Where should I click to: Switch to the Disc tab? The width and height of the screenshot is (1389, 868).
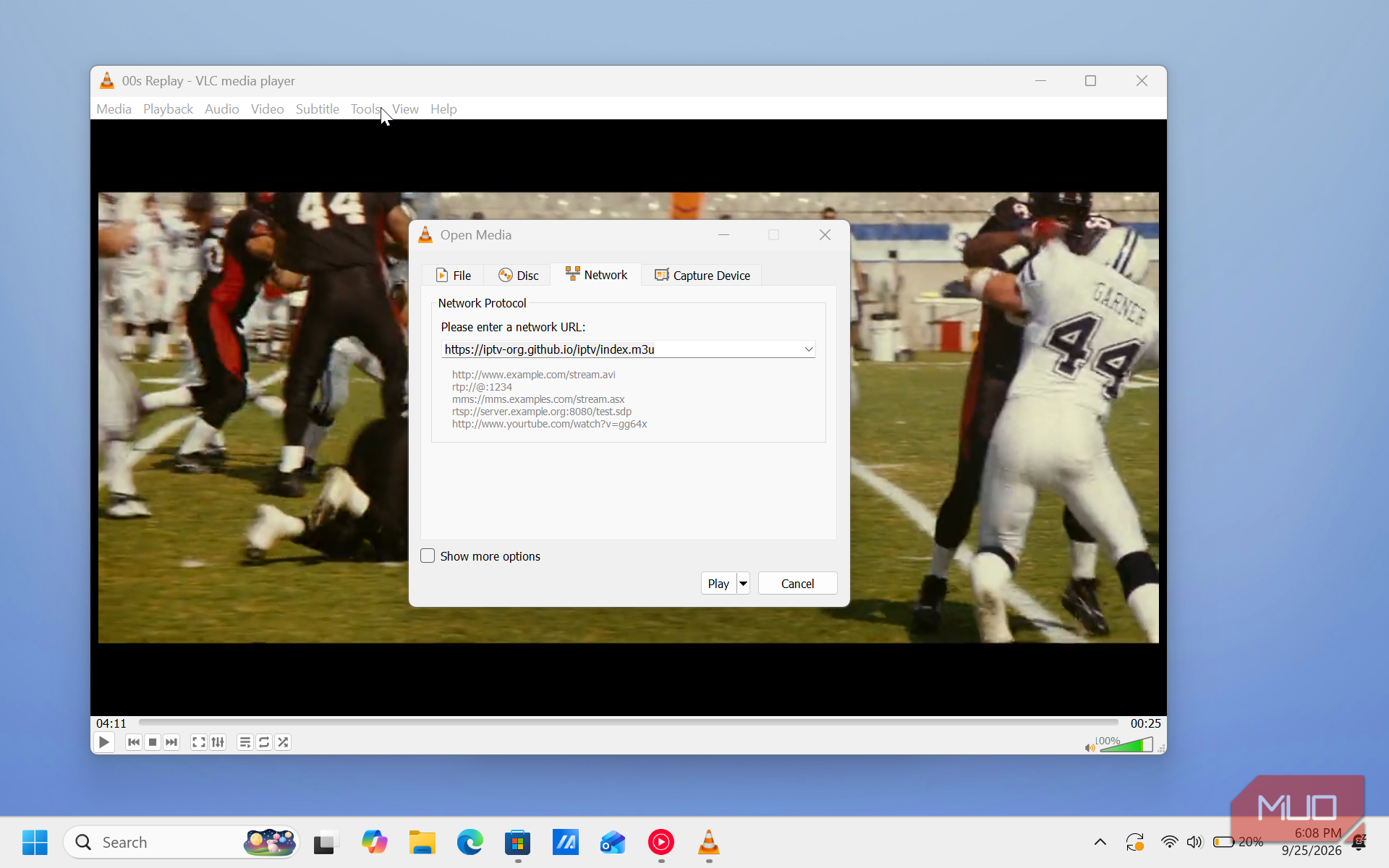tap(518, 276)
